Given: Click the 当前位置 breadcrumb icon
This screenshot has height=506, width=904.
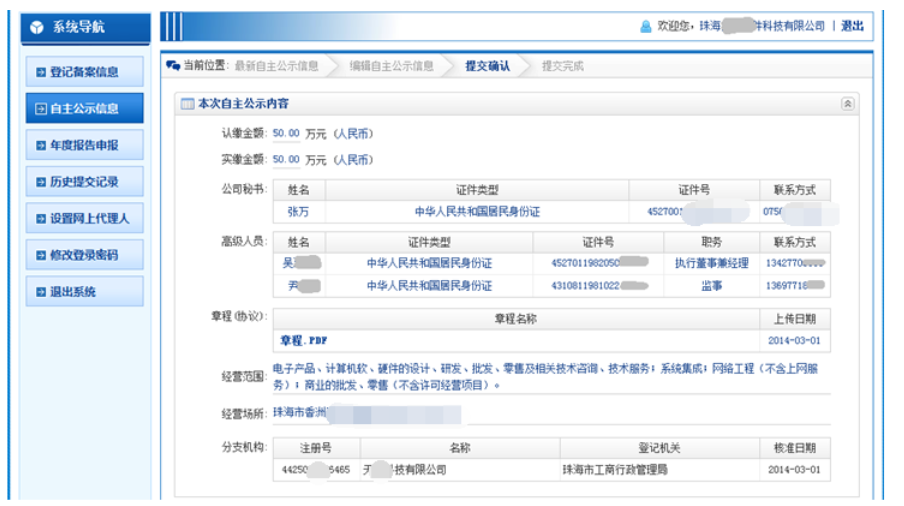Looking at the screenshot, I should pos(173,66).
